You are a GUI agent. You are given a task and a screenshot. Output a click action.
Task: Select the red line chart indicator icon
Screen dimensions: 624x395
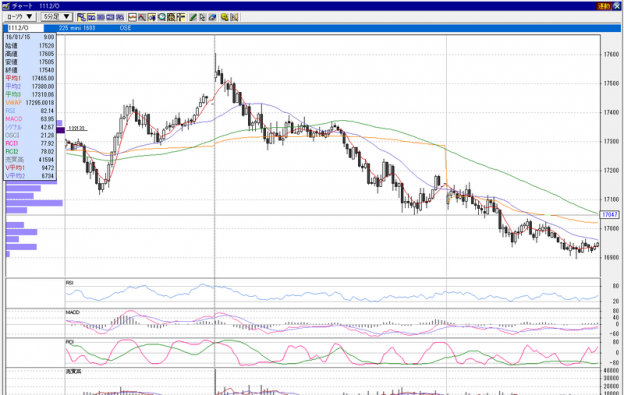coord(132,17)
